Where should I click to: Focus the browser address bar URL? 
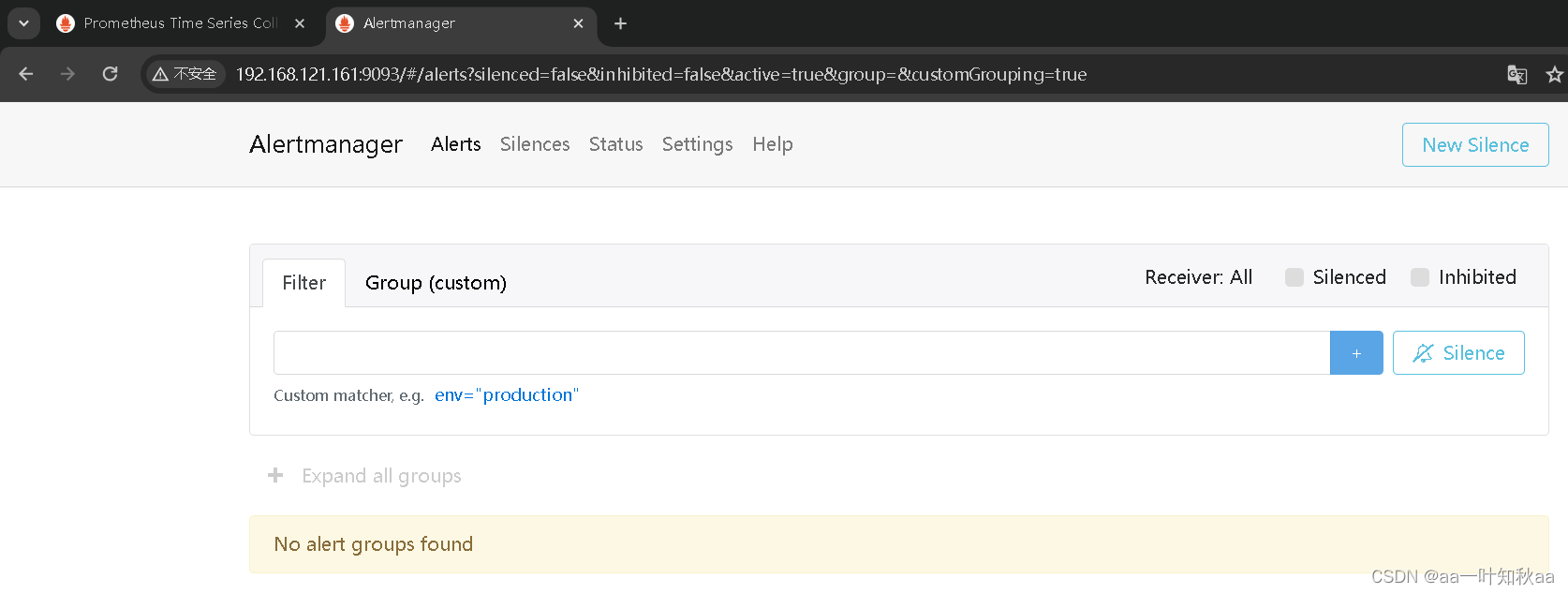coord(661,74)
